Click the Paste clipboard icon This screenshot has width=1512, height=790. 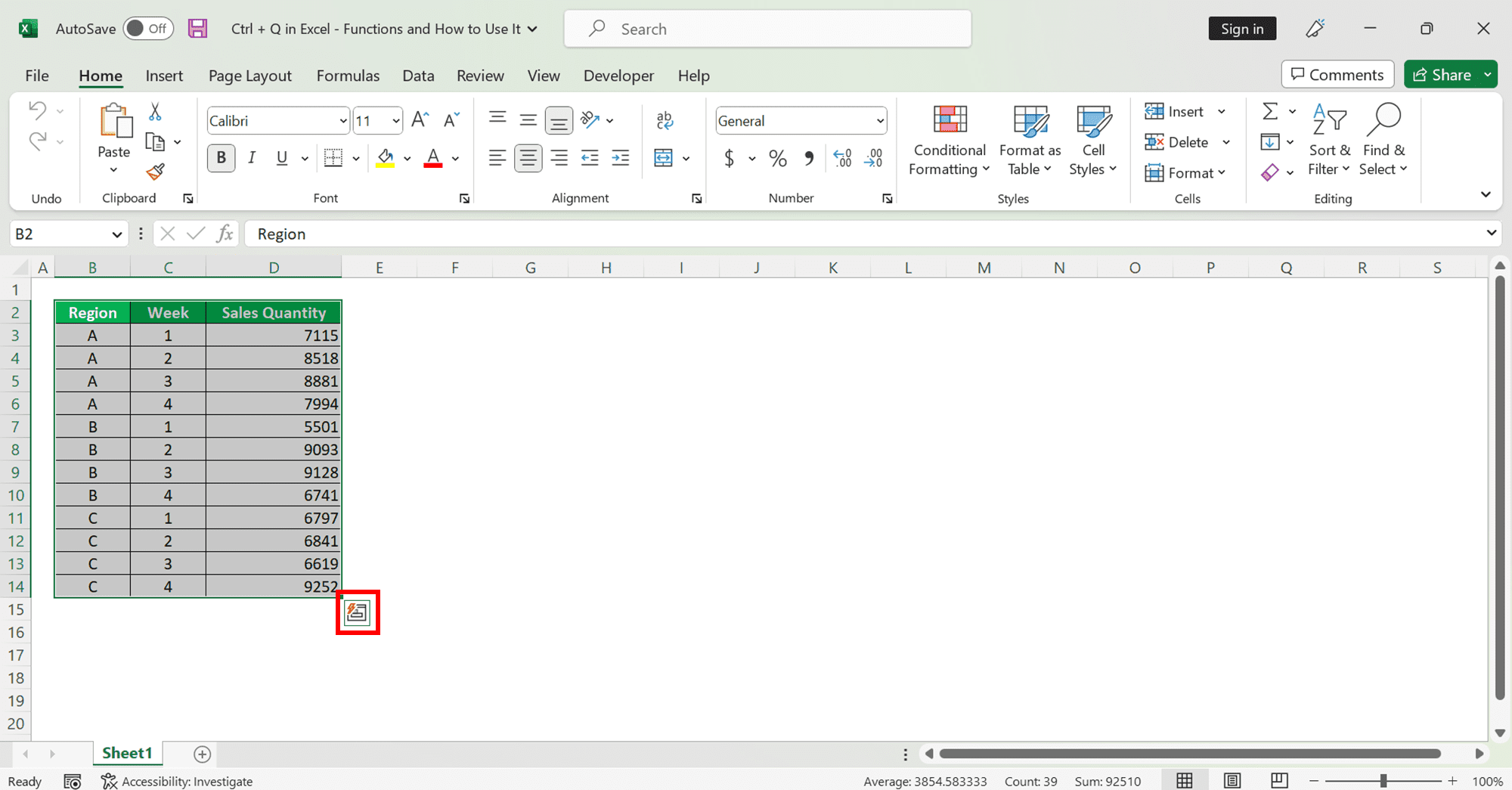click(x=116, y=120)
